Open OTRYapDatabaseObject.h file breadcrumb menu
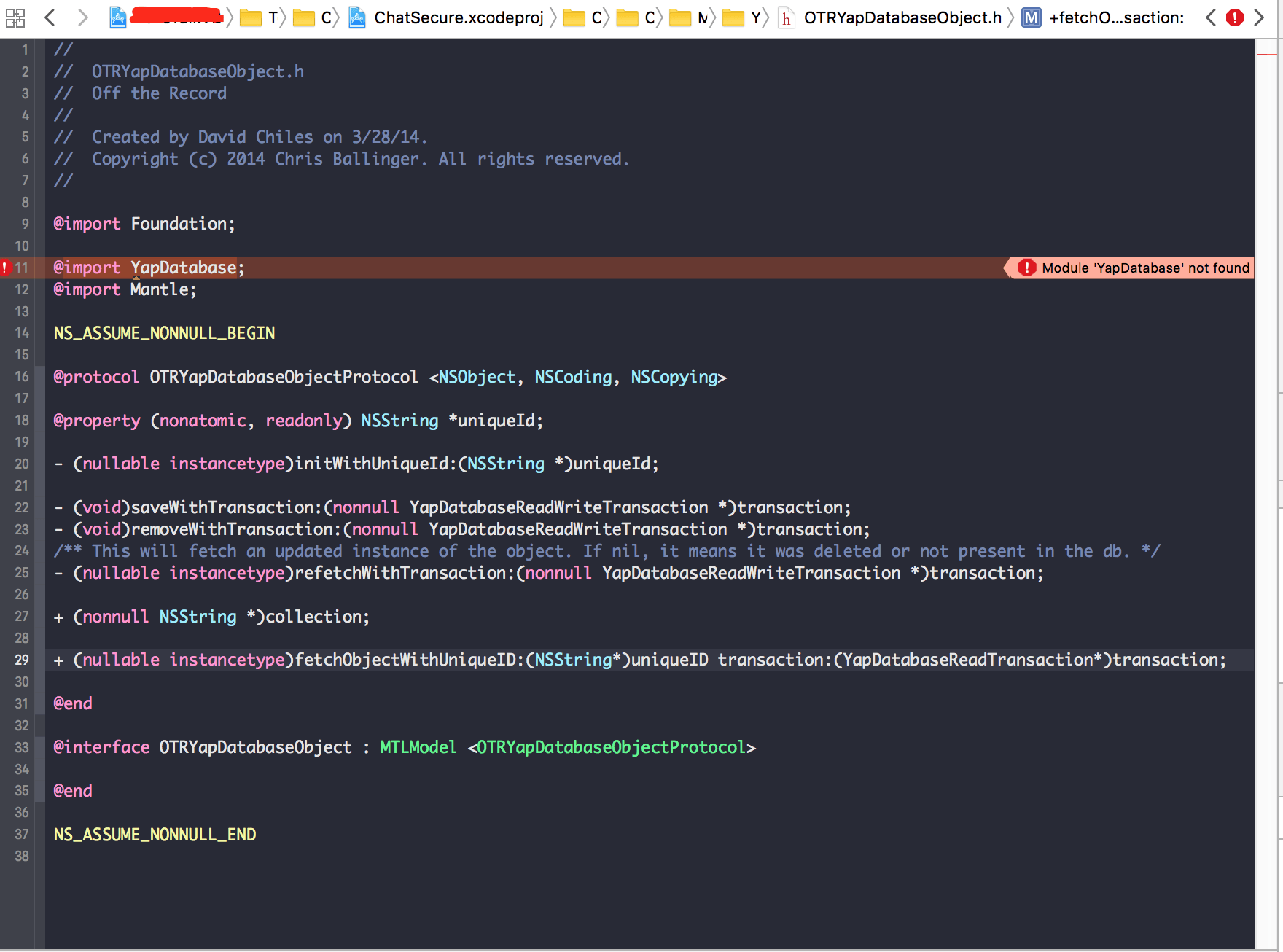 (x=902, y=17)
